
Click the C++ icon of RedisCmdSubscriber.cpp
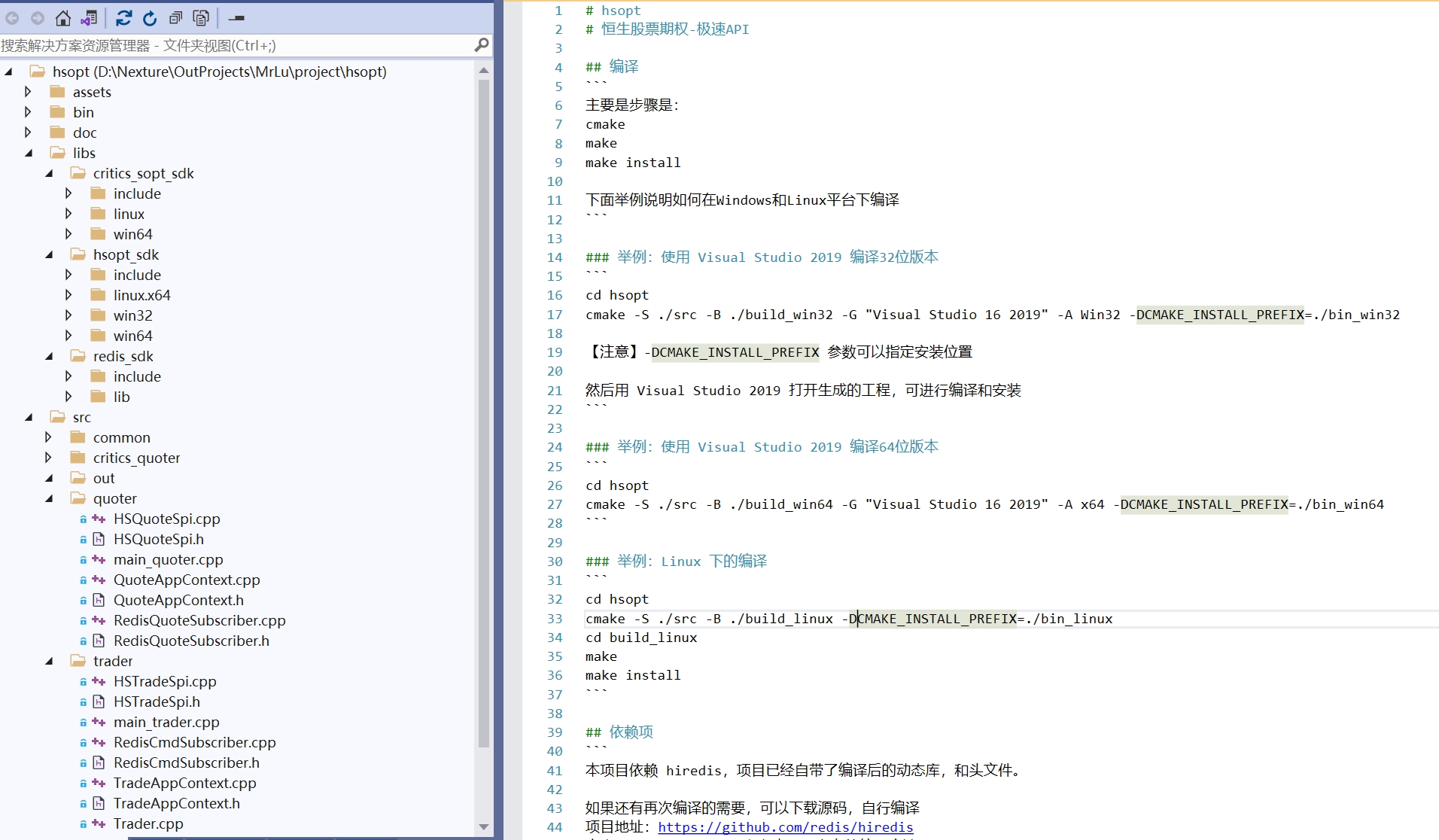coord(99,742)
